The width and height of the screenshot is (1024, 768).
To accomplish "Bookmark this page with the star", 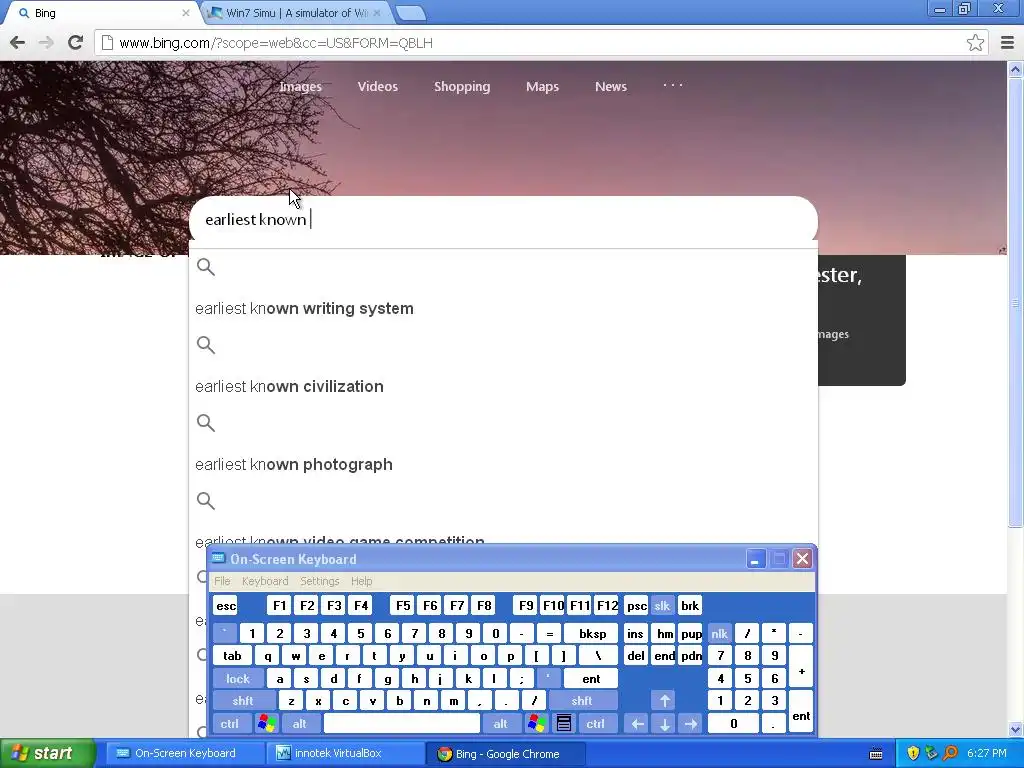I will pos(975,42).
